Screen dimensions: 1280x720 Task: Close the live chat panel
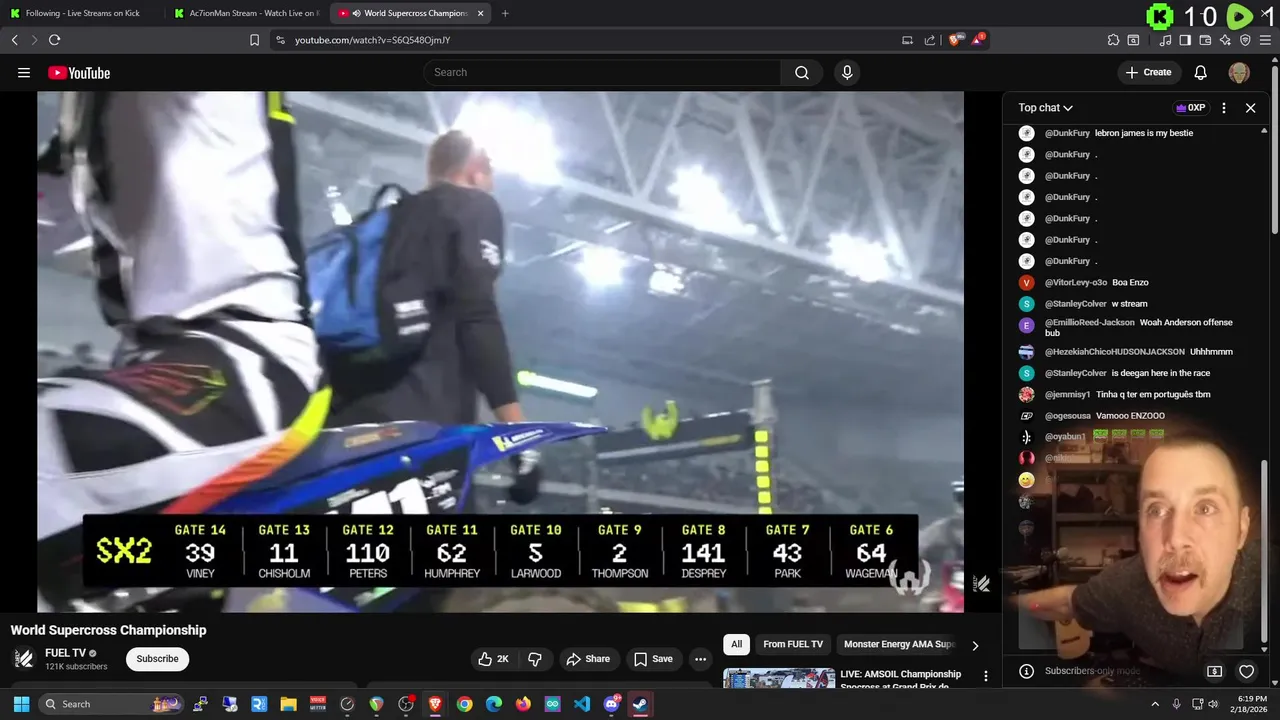pyautogui.click(x=1250, y=108)
